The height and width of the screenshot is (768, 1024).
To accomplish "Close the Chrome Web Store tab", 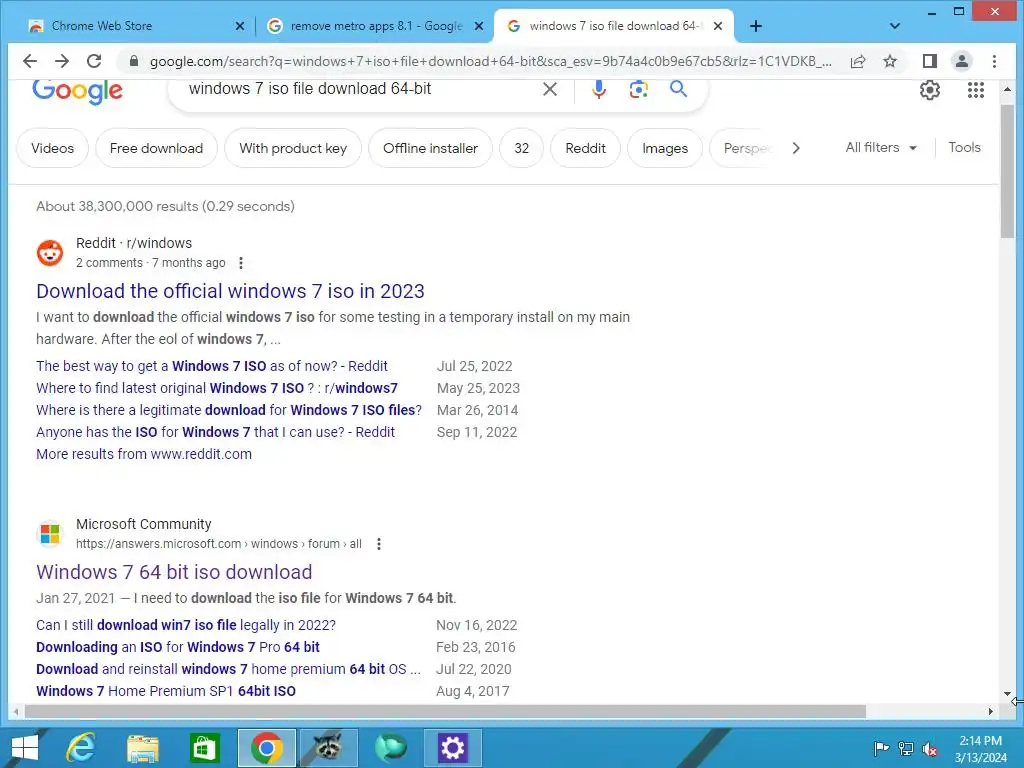I will pyautogui.click(x=240, y=26).
